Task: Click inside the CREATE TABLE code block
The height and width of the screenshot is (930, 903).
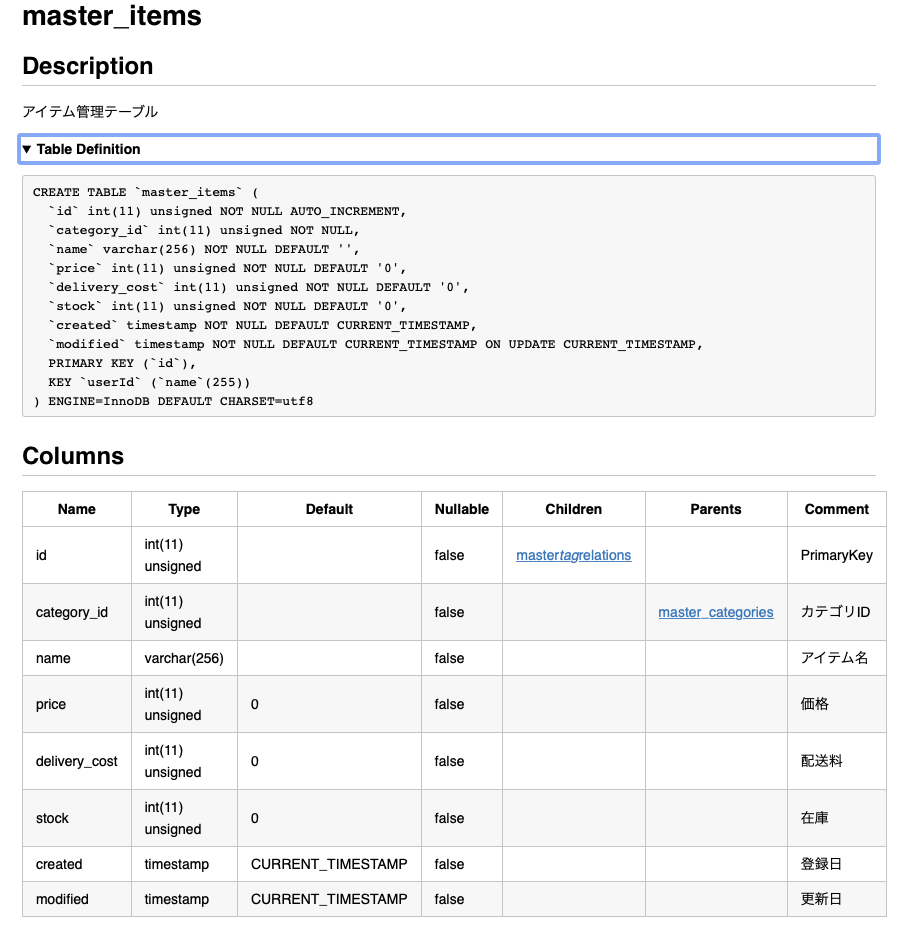Action: tap(448, 296)
